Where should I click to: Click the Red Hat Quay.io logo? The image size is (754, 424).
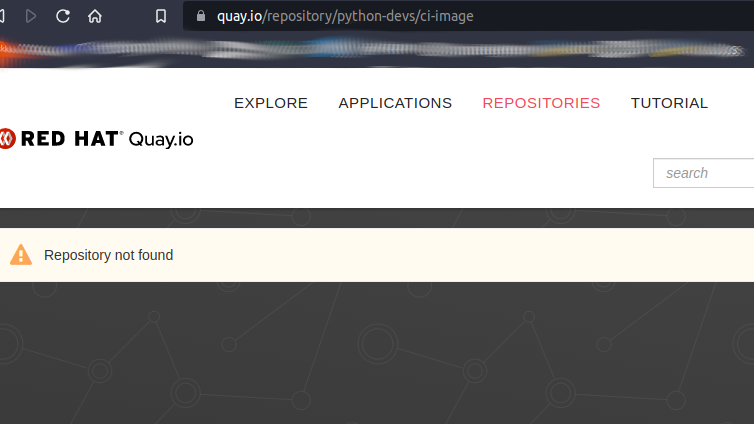97,139
